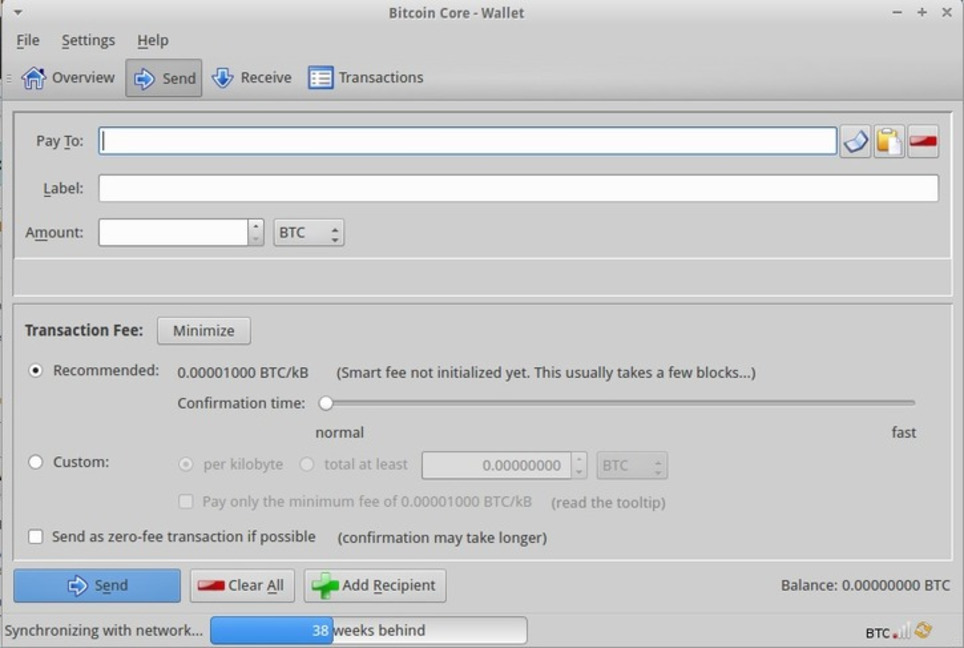This screenshot has height=648, width=964.
Task: Maximize the Bitcoin Core window
Action: coord(922,12)
